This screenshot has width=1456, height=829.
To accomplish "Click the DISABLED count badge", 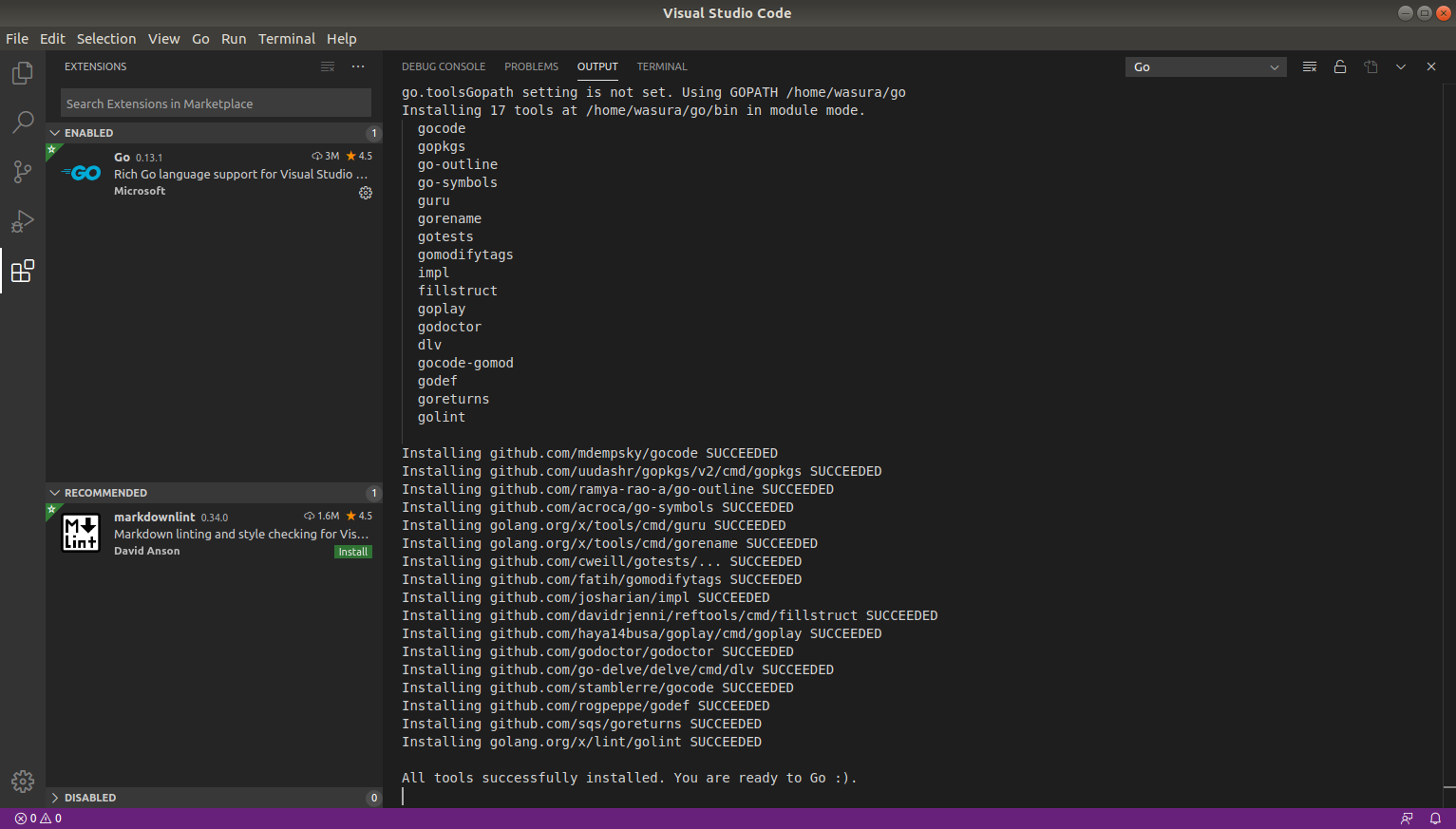I will [x=373, y=798].
